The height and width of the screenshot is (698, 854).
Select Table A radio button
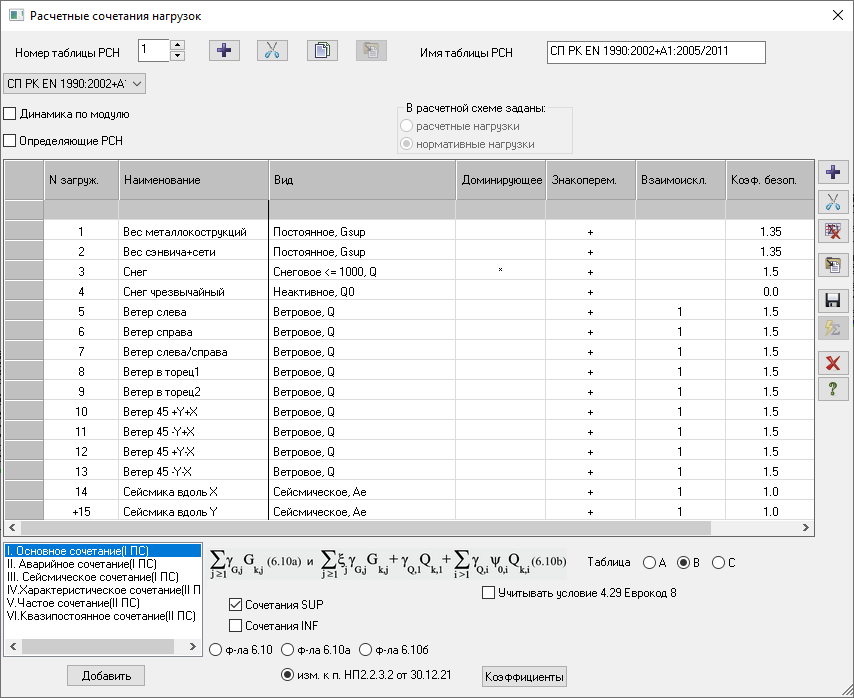649,563
